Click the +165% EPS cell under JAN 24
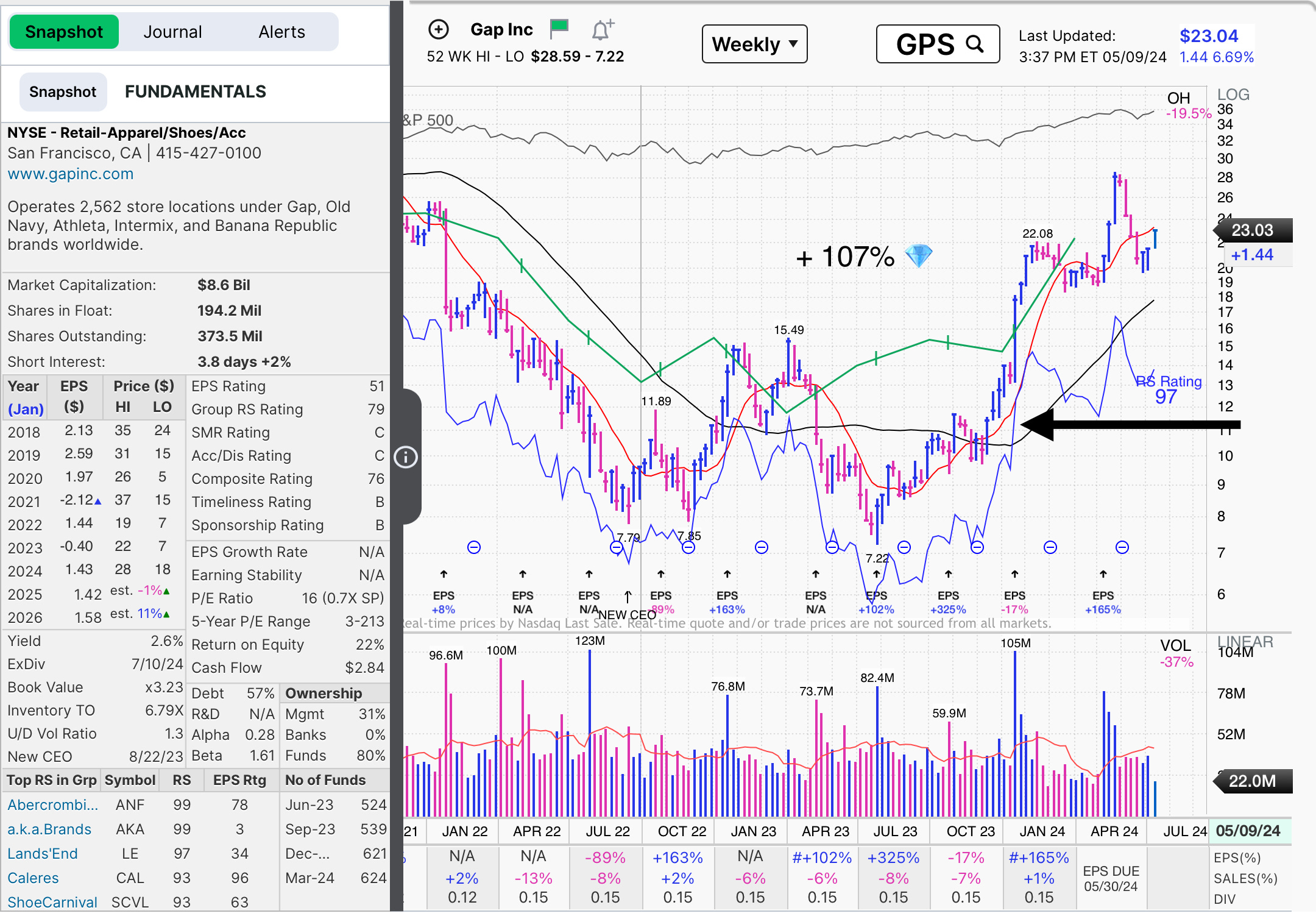This screenshot has height=916, width=1316. (x=1039, y=857)
